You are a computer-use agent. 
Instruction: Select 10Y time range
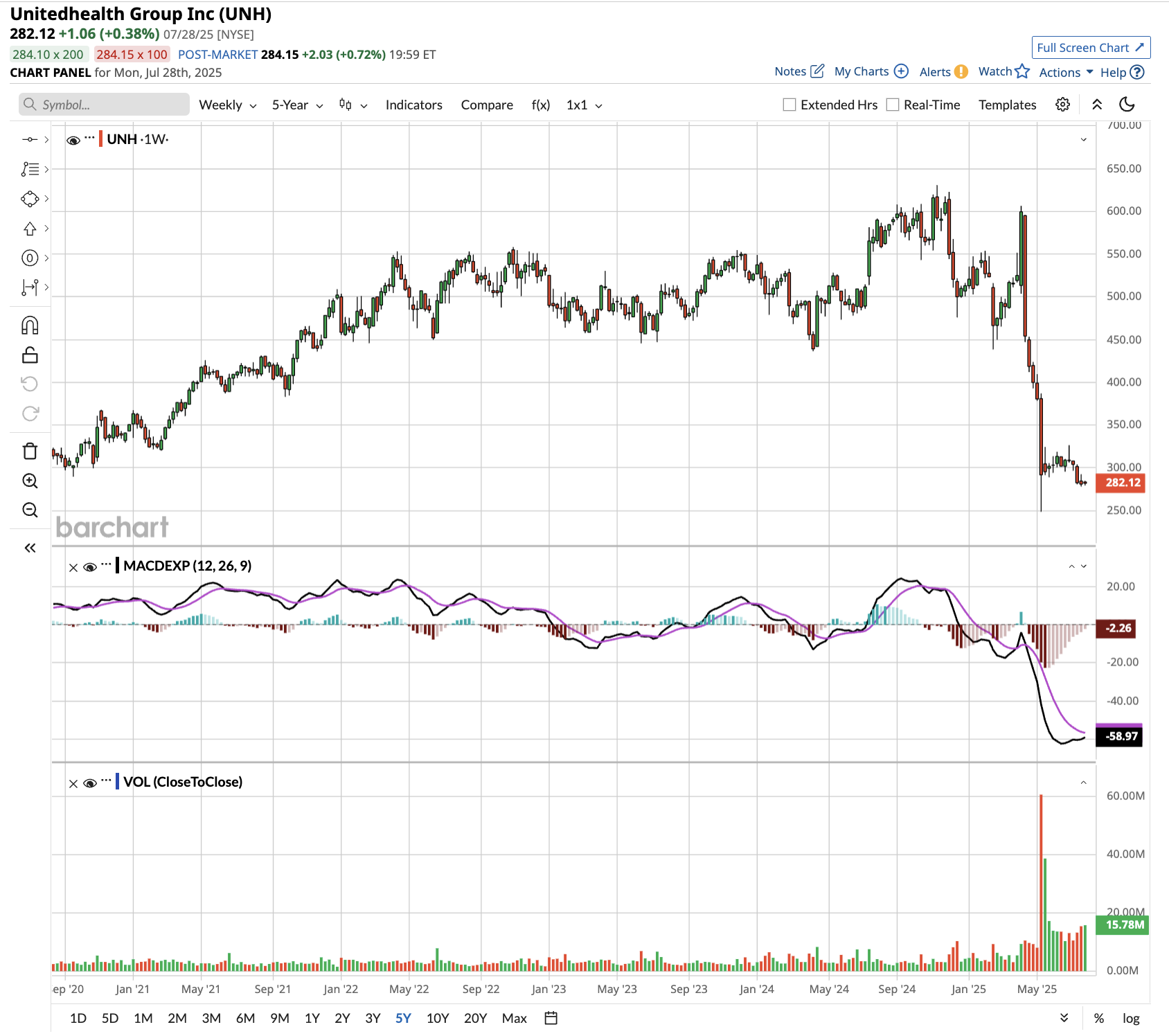(x=438, y=1018)
